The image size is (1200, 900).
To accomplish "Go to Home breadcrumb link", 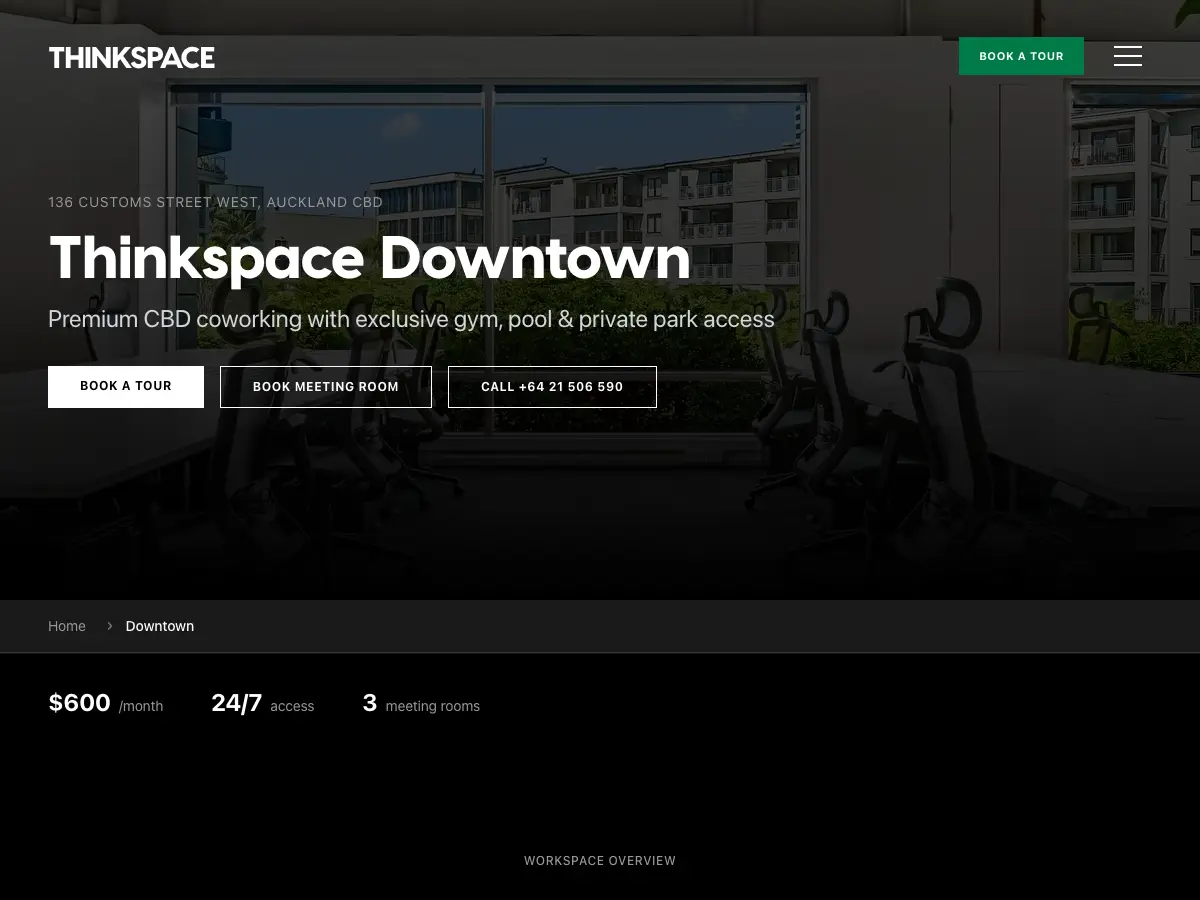I will pyautogui.click(x=67, y=626).
